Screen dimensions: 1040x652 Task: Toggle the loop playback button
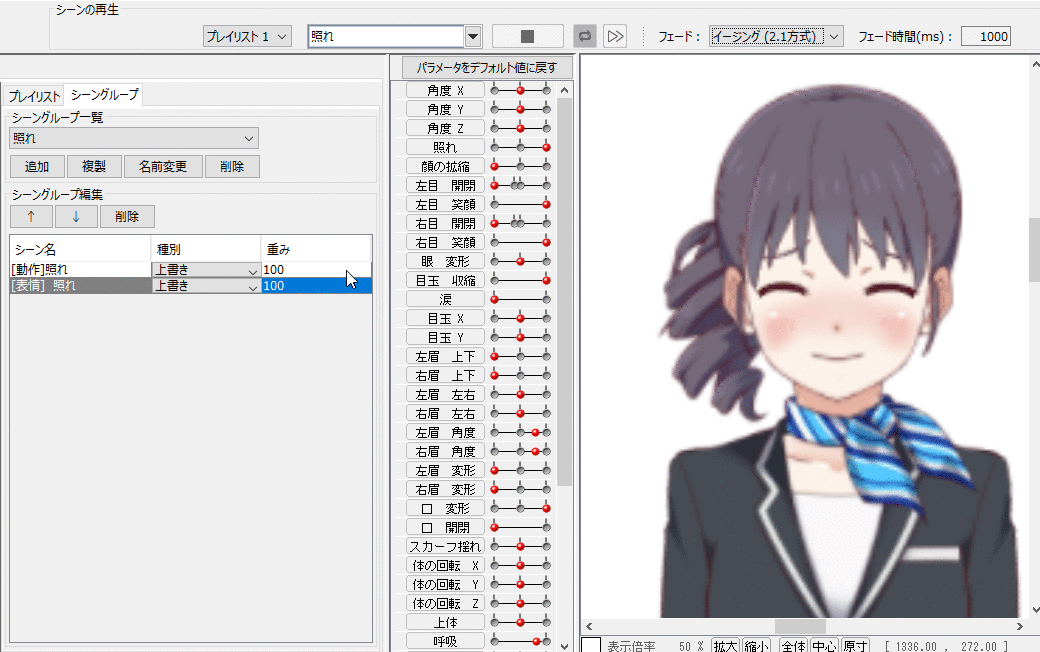click(584, 36)
